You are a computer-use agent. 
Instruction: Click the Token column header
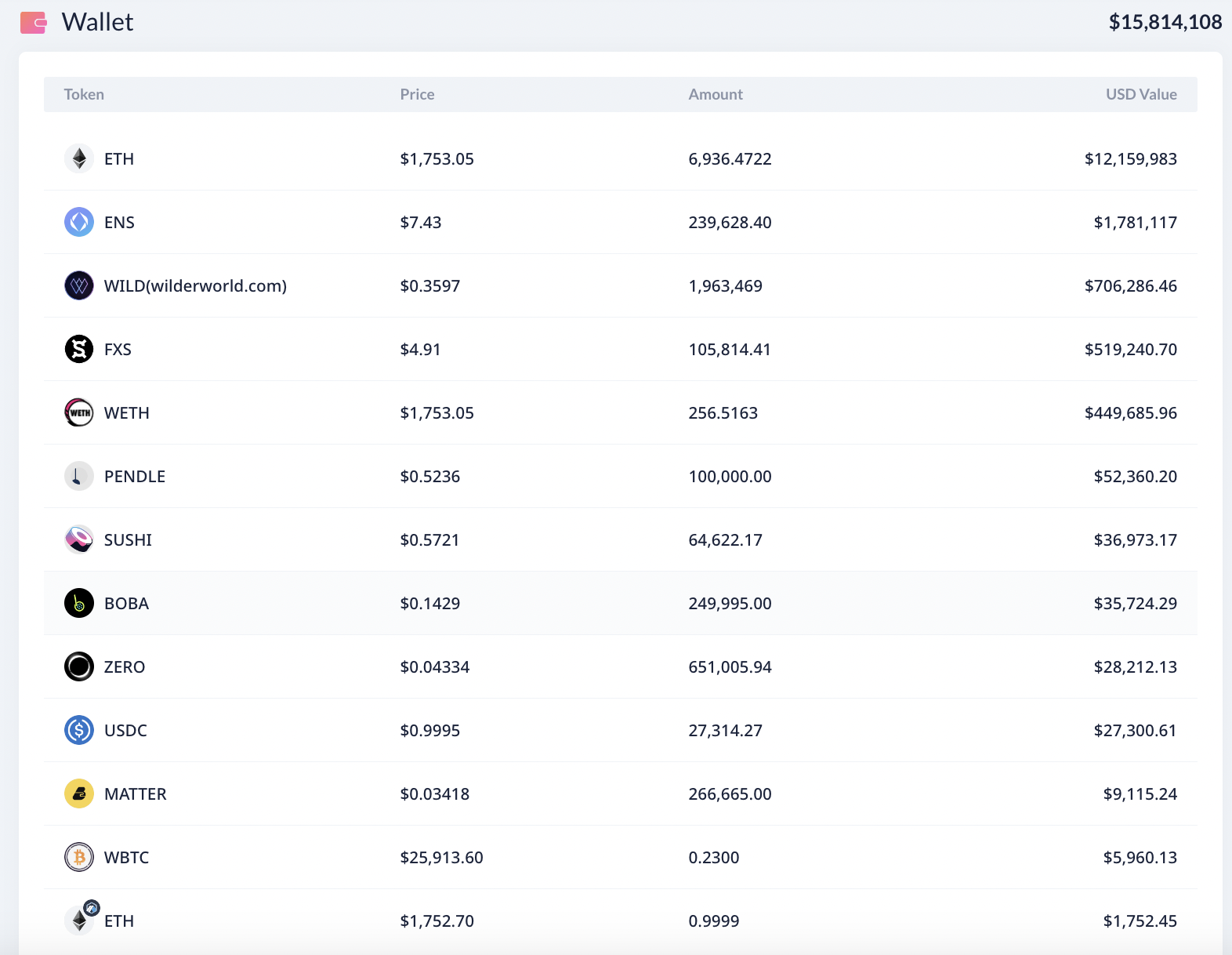tap(84, 94)
